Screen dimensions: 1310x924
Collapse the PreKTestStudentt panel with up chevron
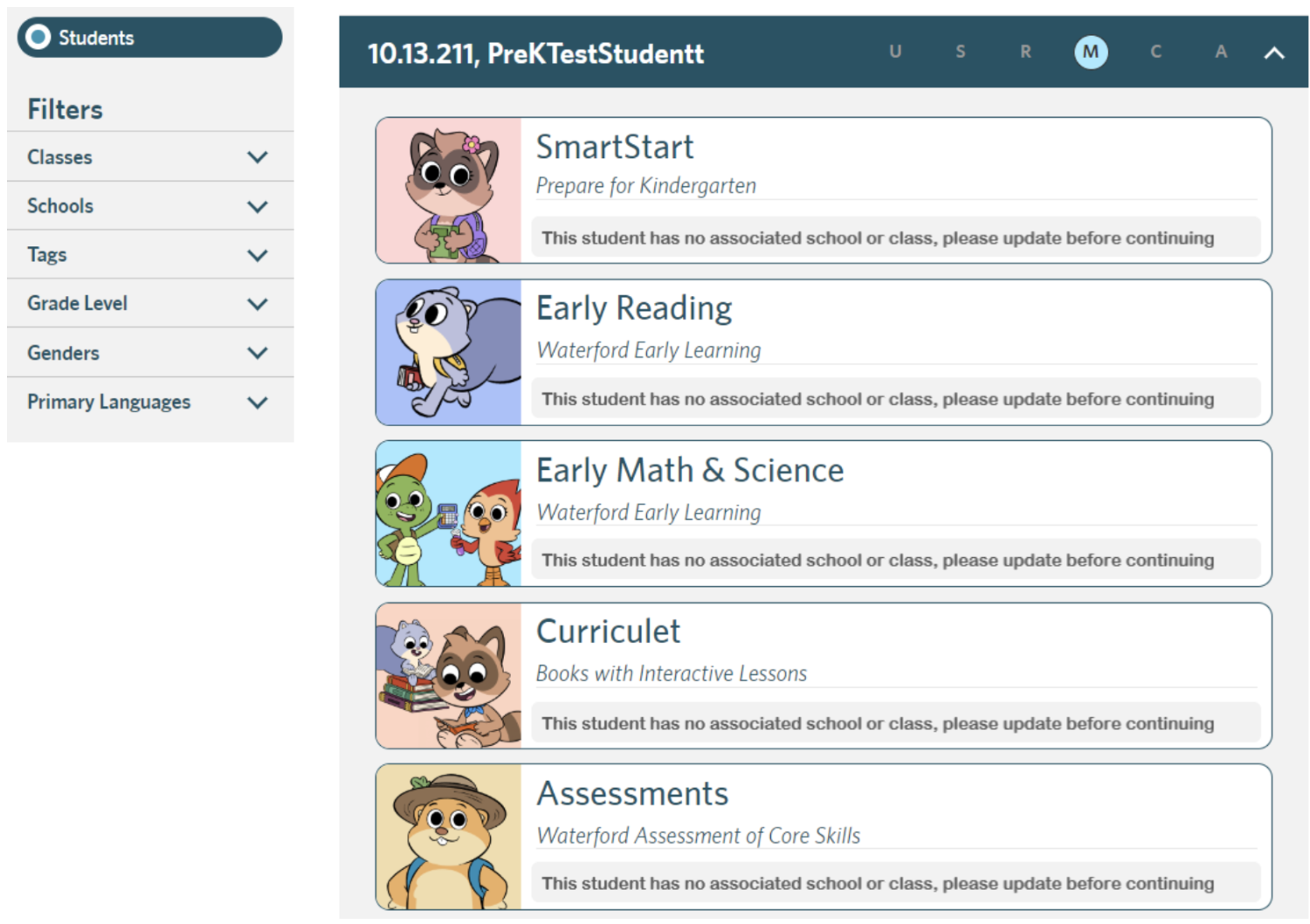tap(1274, 52)
